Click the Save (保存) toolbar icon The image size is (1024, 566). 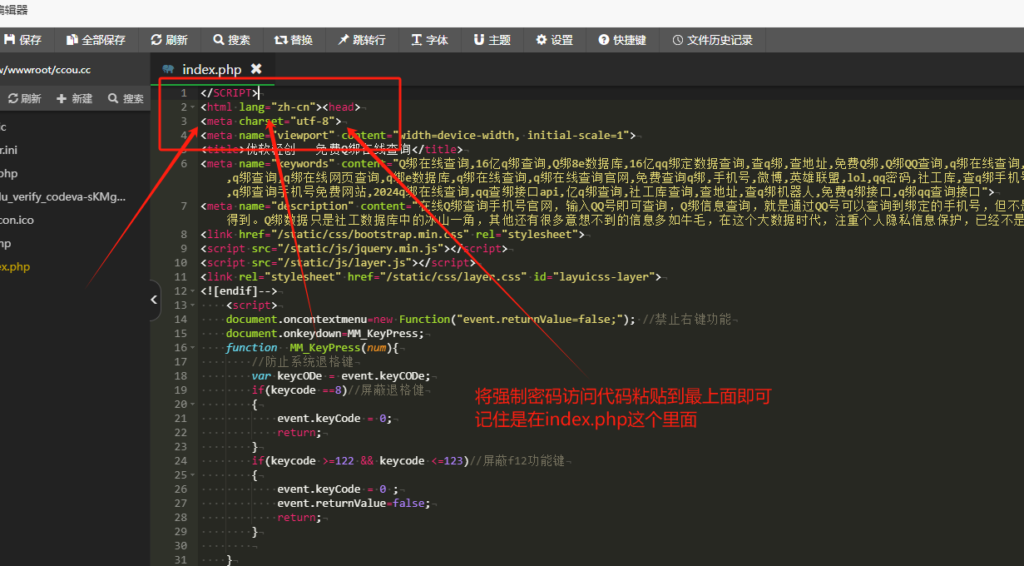point(10,40)
